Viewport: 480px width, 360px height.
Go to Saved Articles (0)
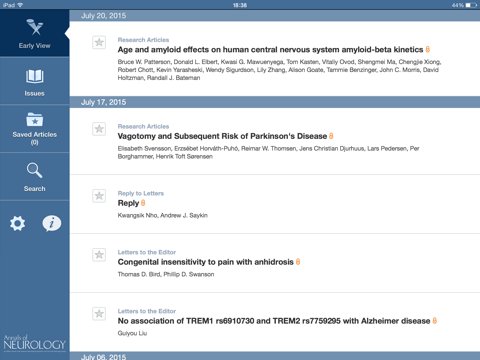coord(34,129)
